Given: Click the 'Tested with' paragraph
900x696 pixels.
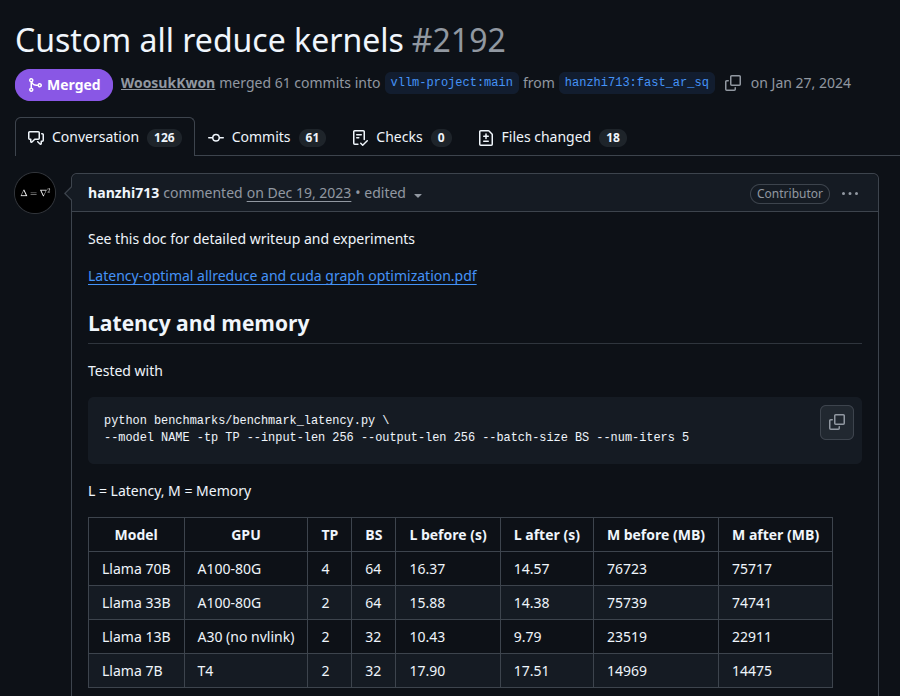Looking at the screenshot, I should click(x=125, y=371).
